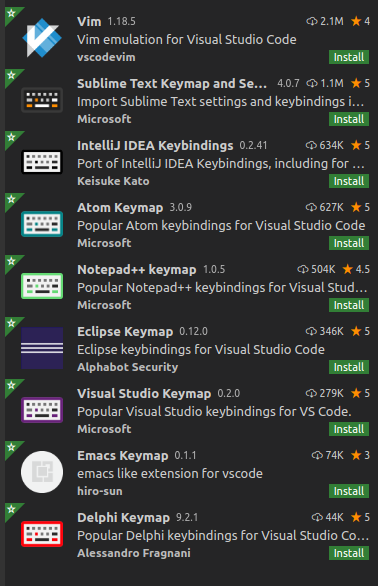Install the Emacs Keymap extension

[349, 491]
